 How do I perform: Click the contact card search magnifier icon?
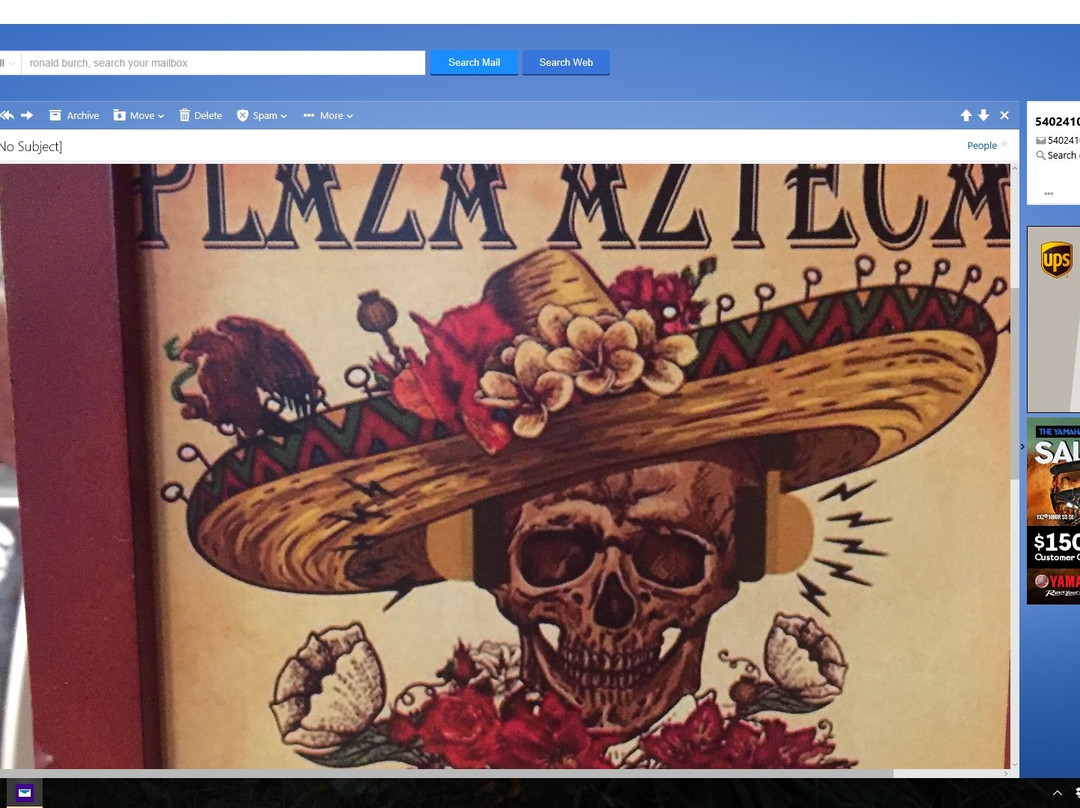pyautogui.click(x=1041, y=156)
